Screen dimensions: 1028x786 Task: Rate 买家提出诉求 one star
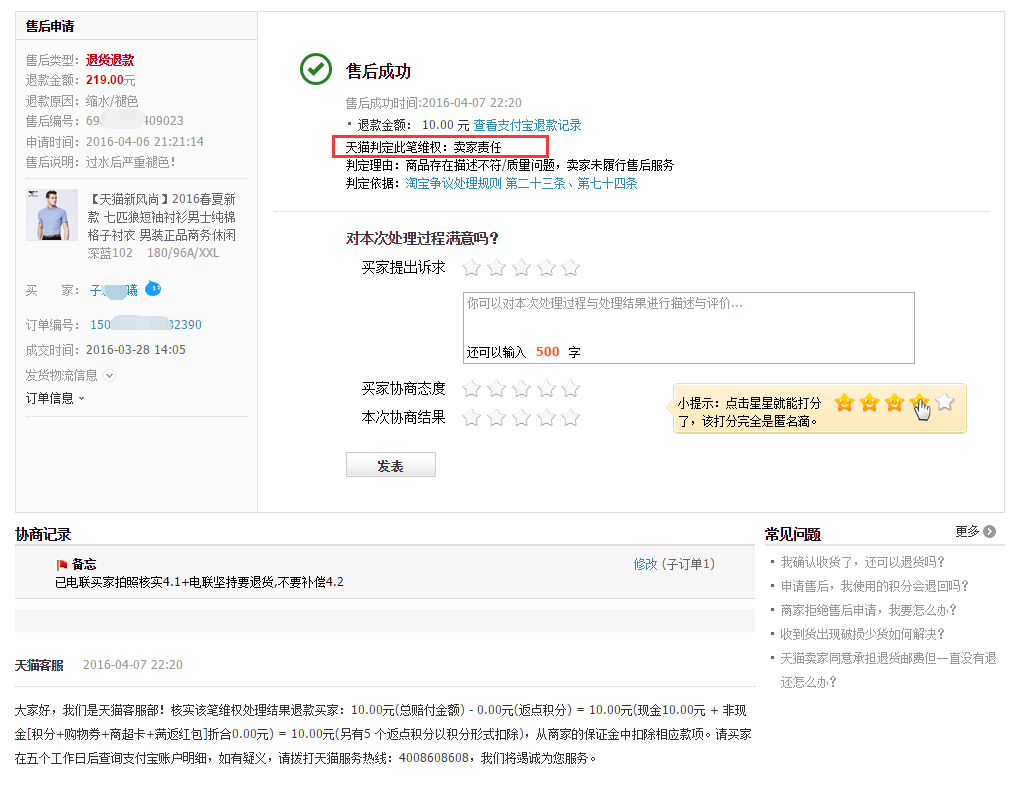click(471, 267)
